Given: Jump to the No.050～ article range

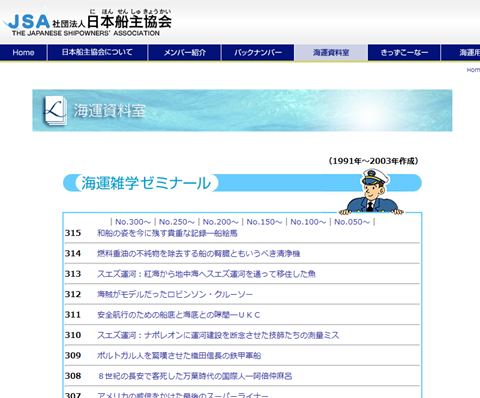Looking at the screenshot, I should pos(352,222).
